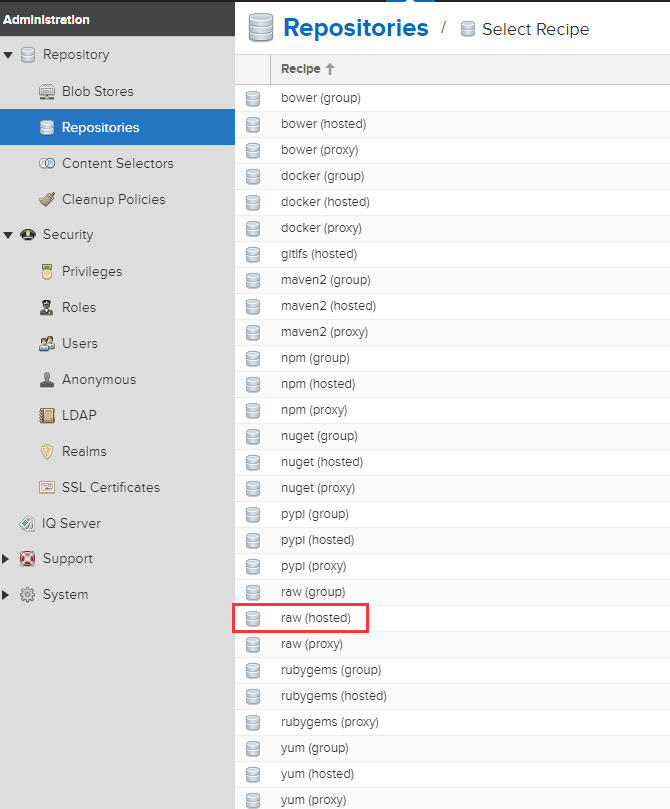Select the maven2 (group) recipe
Viewport: 670px width, 809px height.
point(452,280)
